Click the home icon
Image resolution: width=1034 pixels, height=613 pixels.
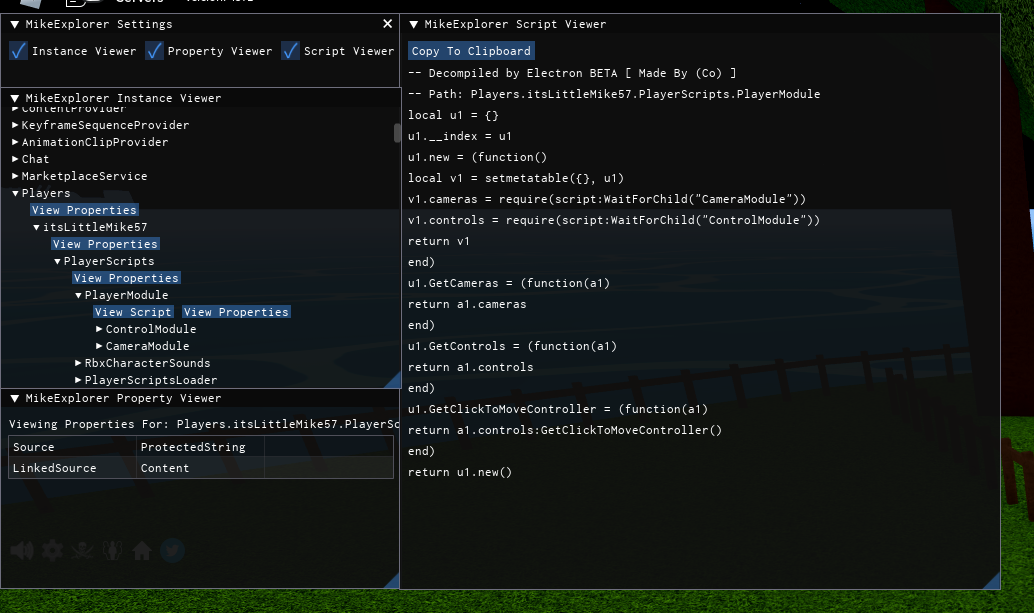(141, 550)
